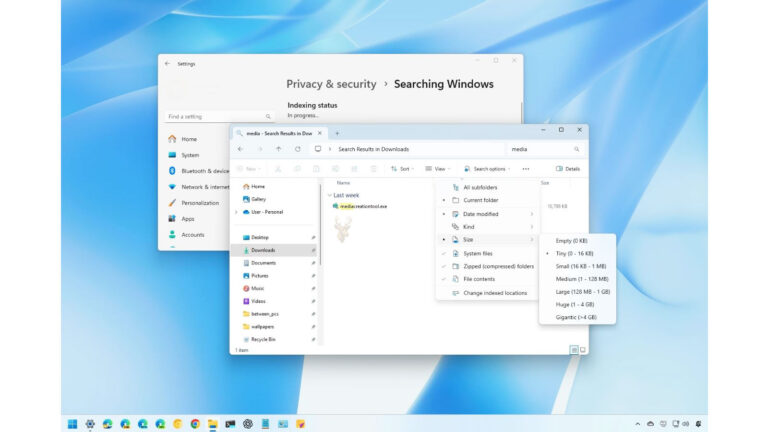
Task: Open the Sort menu
Action: coord(402,168)
